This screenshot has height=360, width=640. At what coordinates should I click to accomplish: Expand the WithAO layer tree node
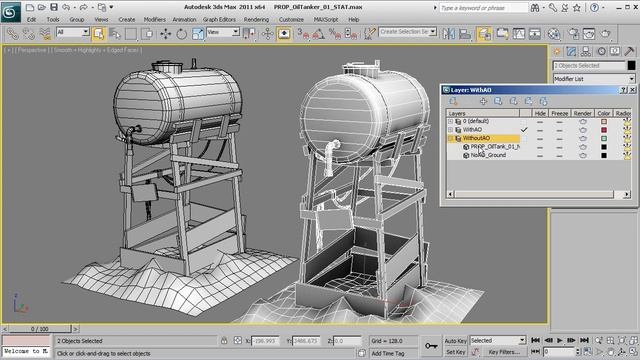click(x=451, y=130)
